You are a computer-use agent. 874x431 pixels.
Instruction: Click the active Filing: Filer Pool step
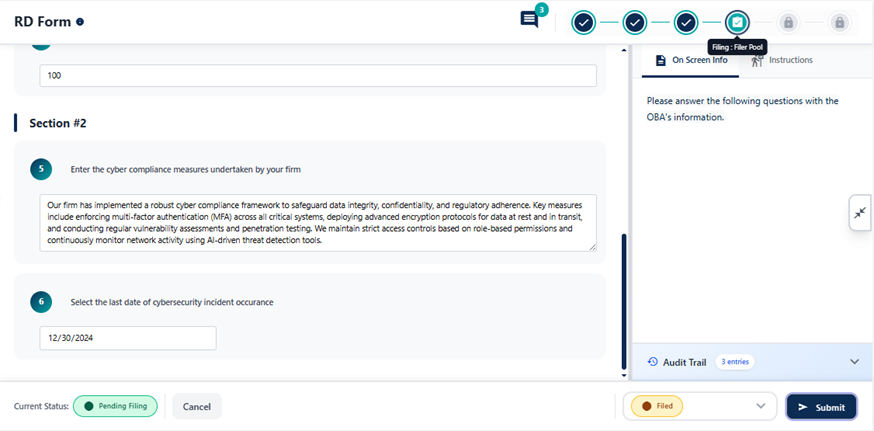click(x=737, y=22)
